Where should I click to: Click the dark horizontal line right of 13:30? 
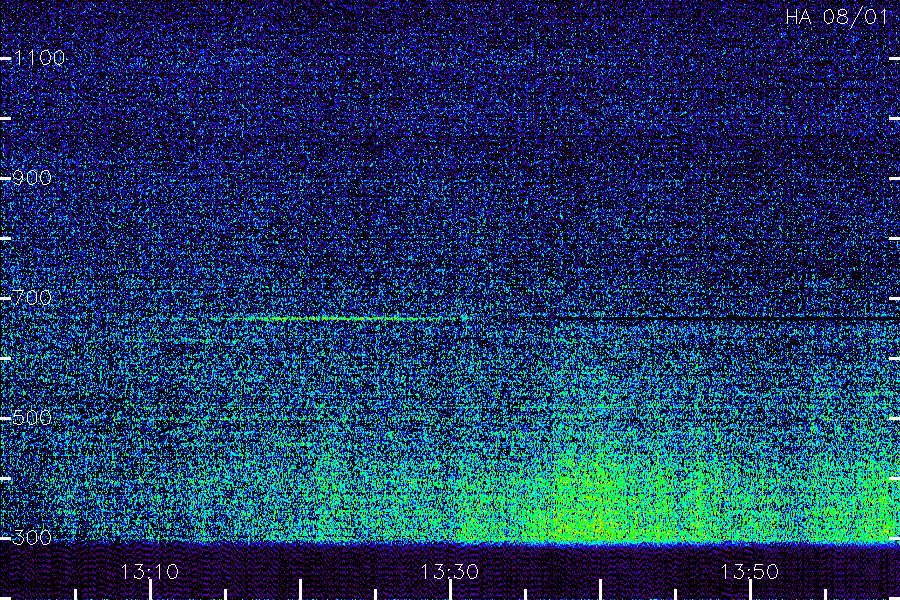pos(726,318)
